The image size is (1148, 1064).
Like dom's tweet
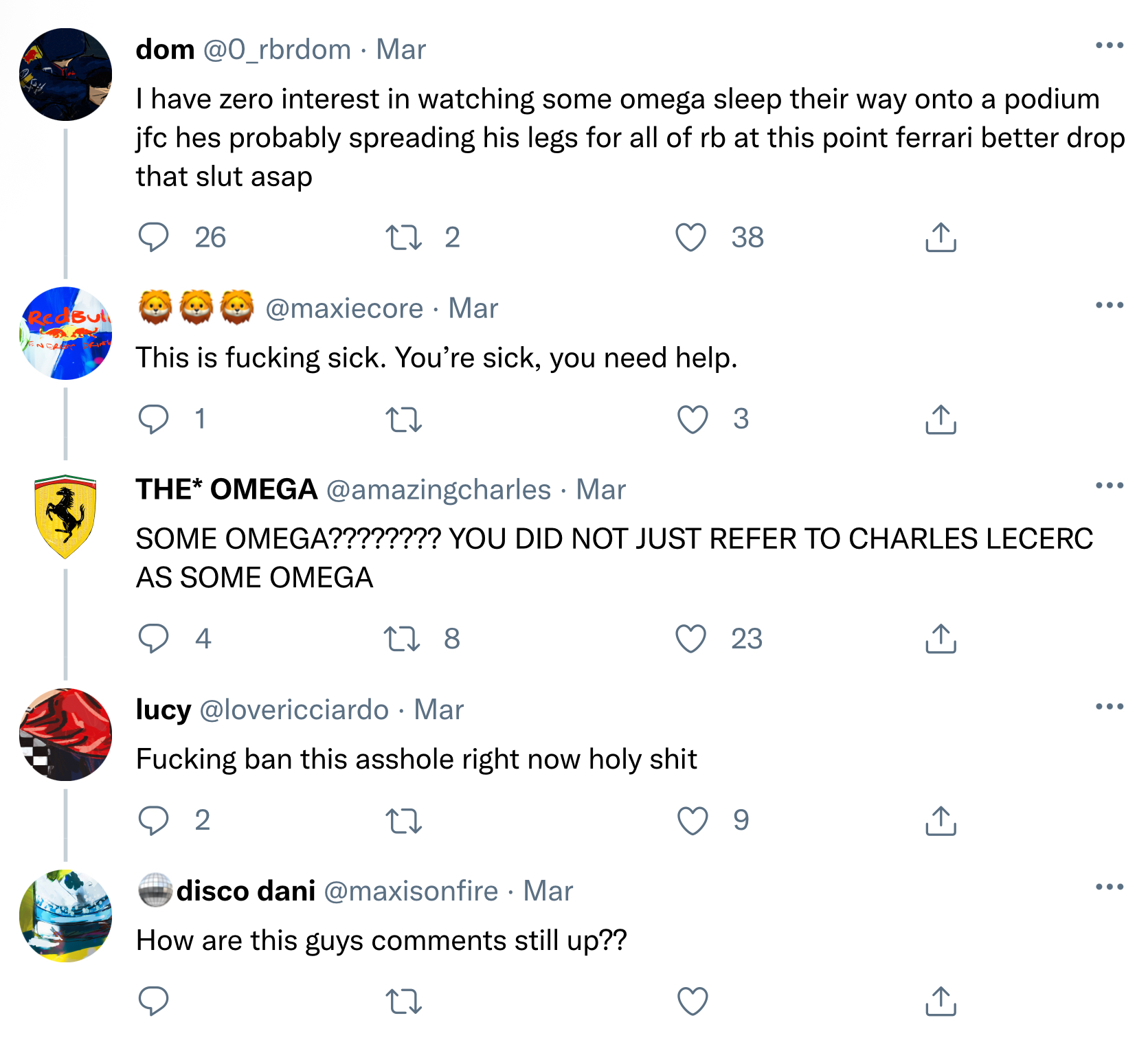[690, 238]
